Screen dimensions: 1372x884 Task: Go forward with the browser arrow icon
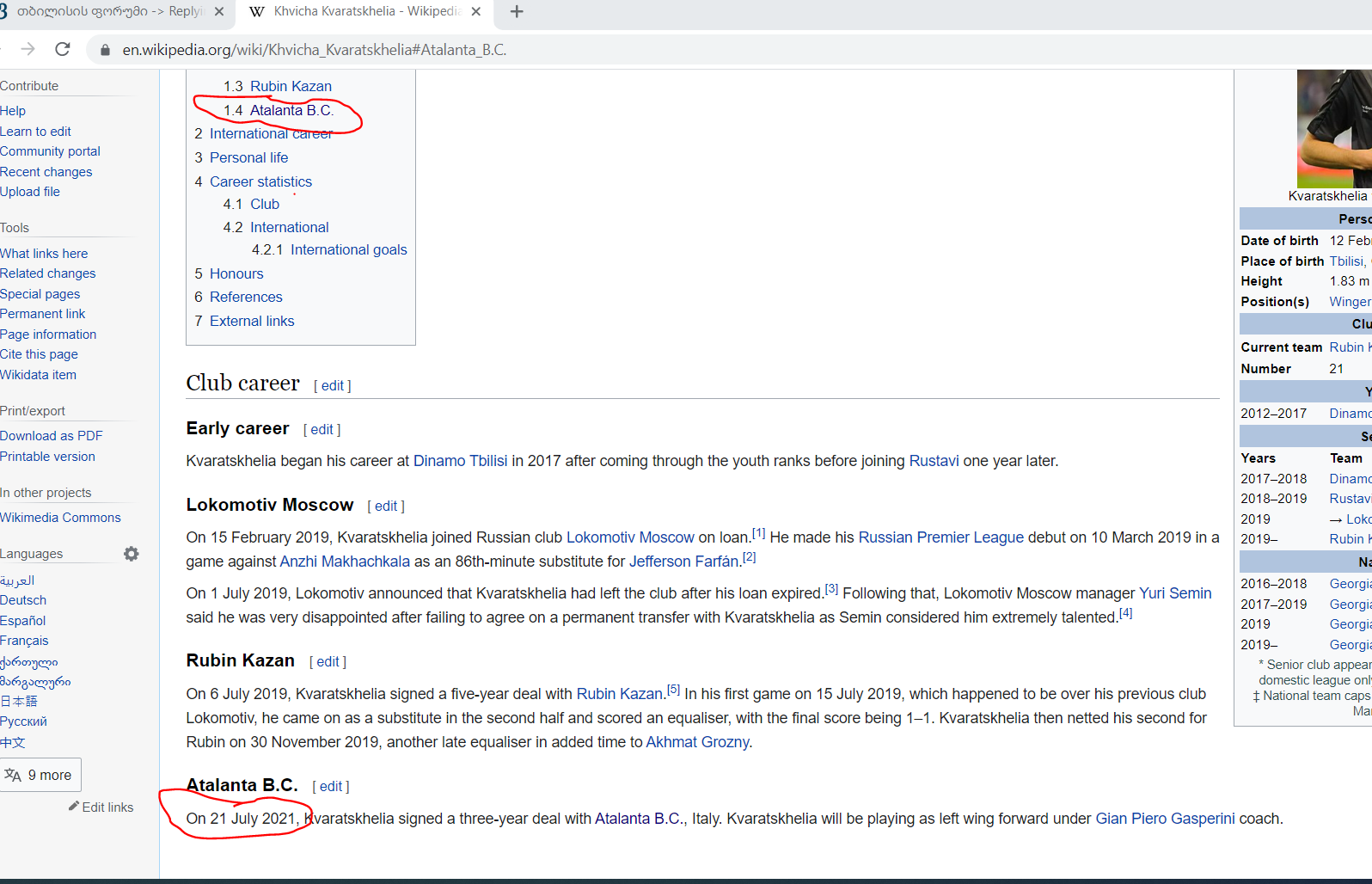[28, 49]
